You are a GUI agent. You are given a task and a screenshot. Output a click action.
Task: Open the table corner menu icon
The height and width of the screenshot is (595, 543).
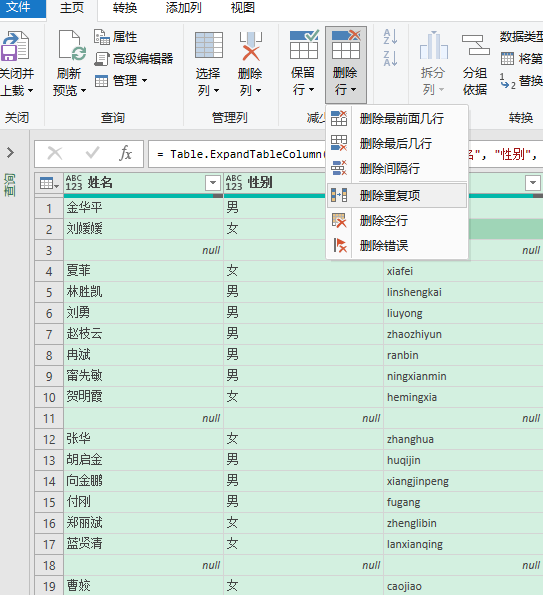pyautogui.click(x=49, y=183)
